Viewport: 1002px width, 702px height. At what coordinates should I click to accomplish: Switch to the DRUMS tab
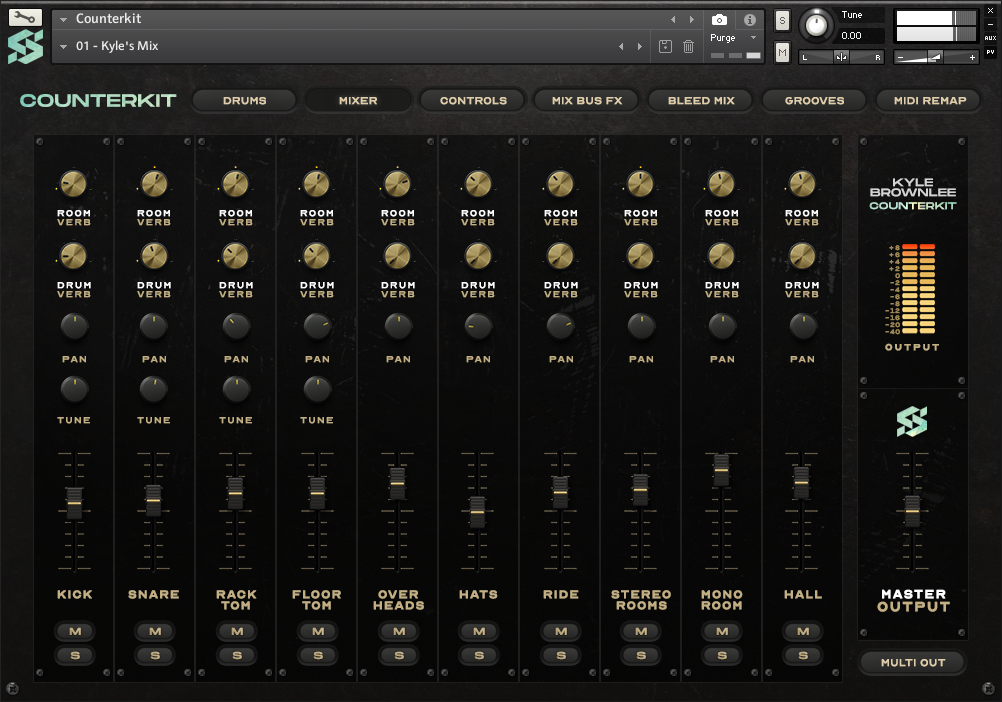click(243, 100)
